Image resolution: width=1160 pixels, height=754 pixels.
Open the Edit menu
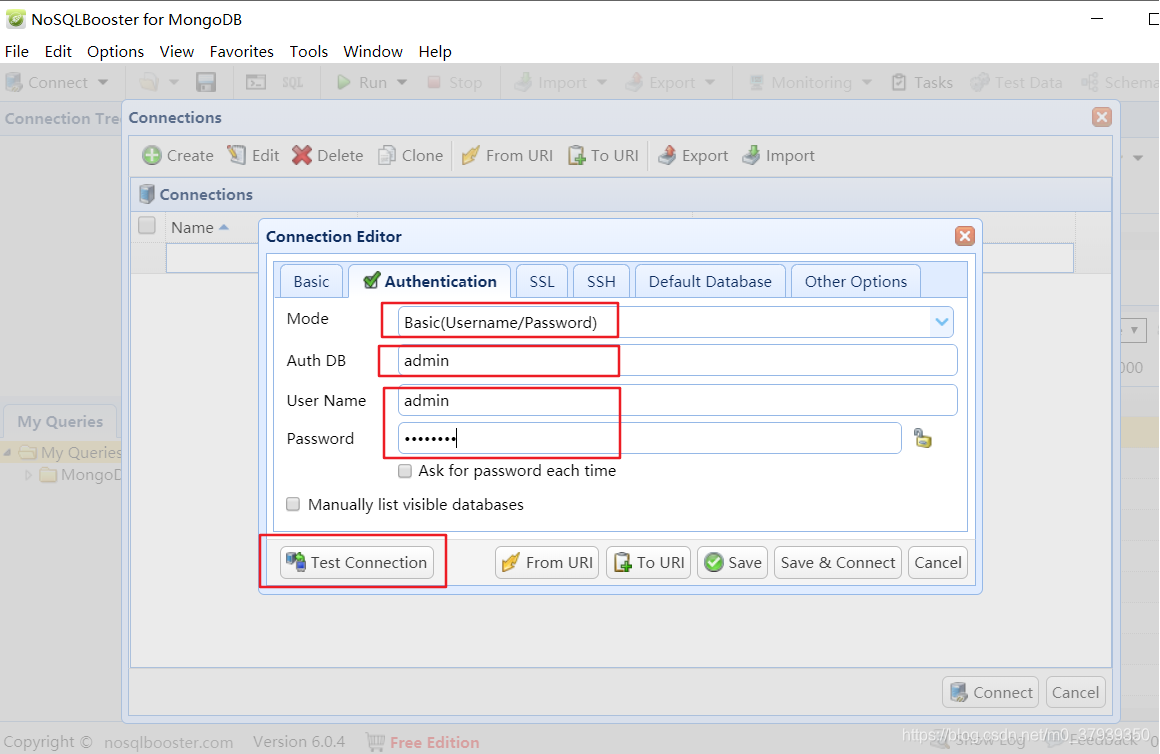tap(58, 51)
